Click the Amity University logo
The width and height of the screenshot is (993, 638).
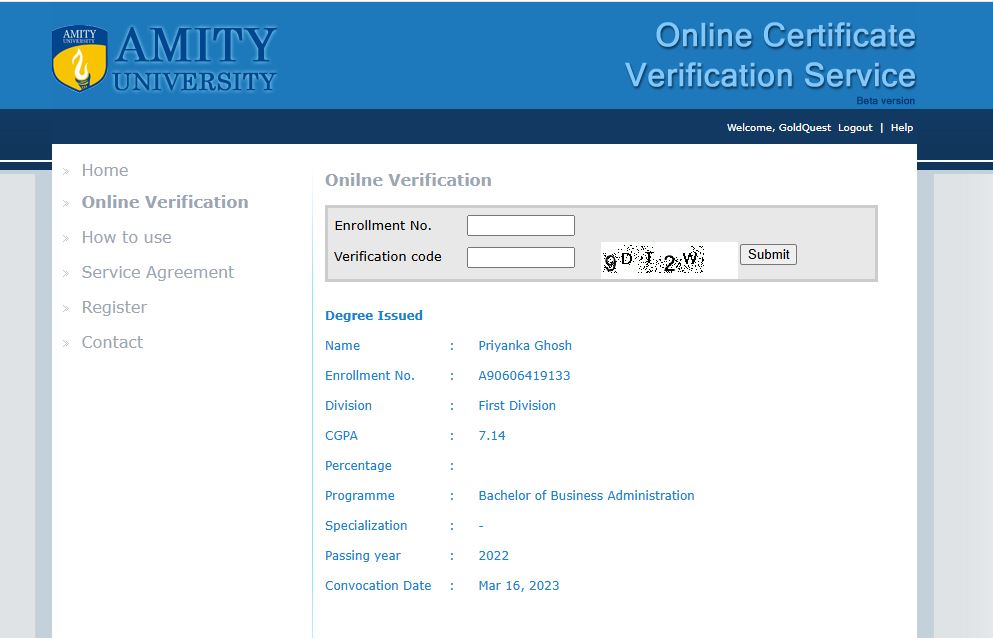(164, 58)
